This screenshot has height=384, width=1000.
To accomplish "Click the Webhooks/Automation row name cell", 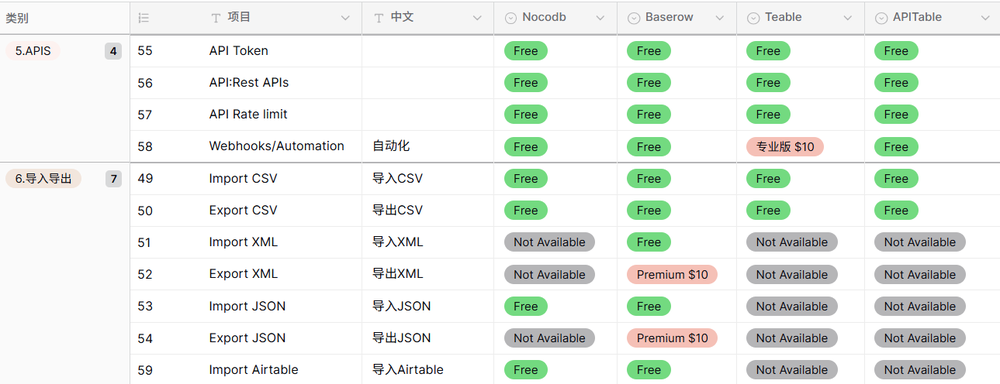I will (x=277, y=146).
